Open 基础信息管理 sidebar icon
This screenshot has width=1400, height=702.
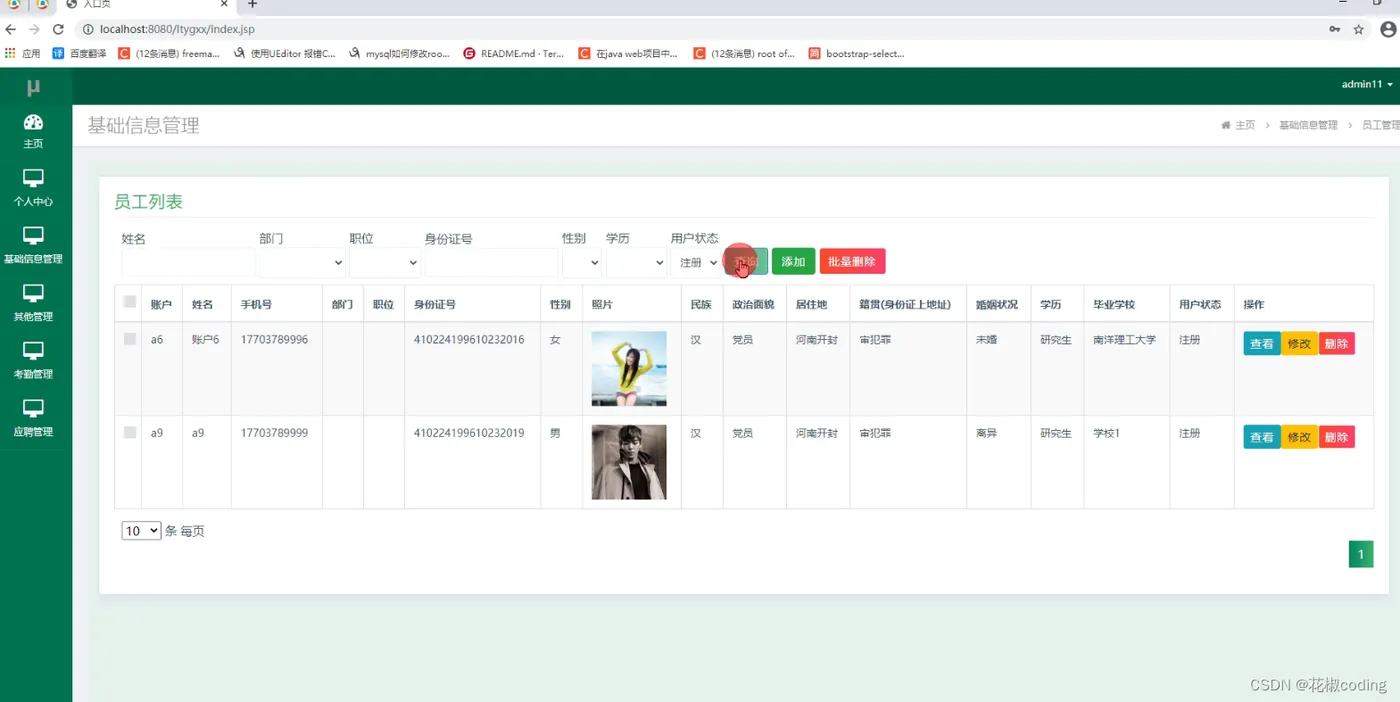[x=33, y=236]
